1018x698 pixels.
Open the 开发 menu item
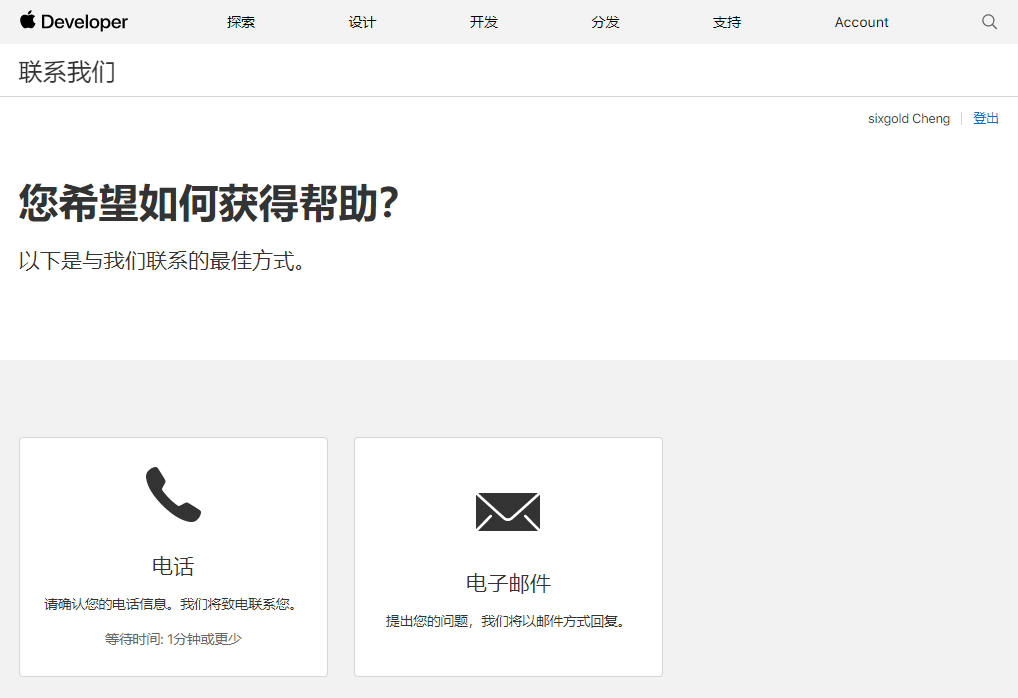pos(484,22)
